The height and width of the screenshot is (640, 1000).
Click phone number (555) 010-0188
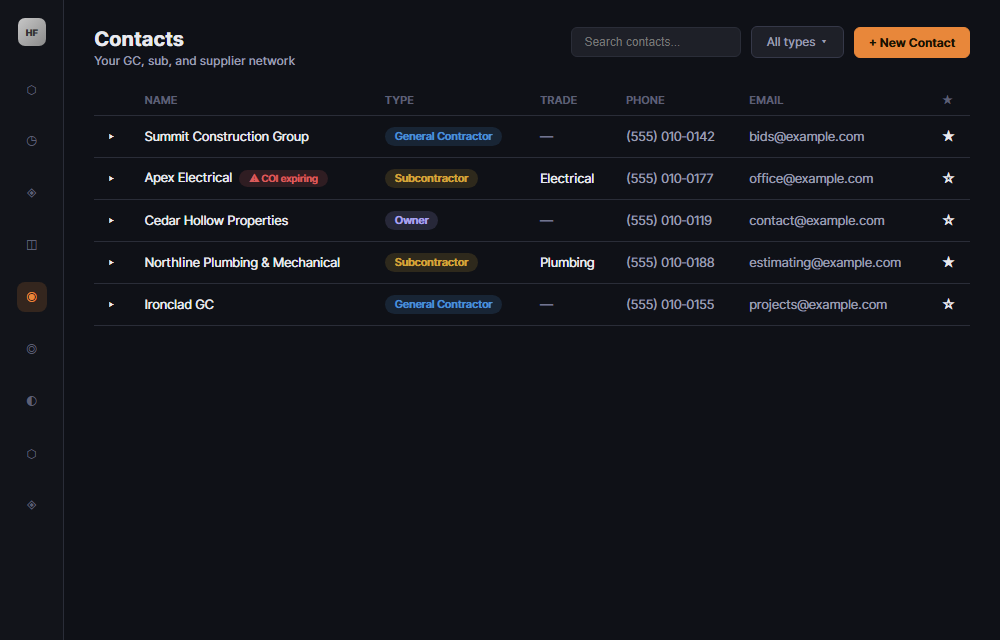pyautogui.click(x=670, y=263)
